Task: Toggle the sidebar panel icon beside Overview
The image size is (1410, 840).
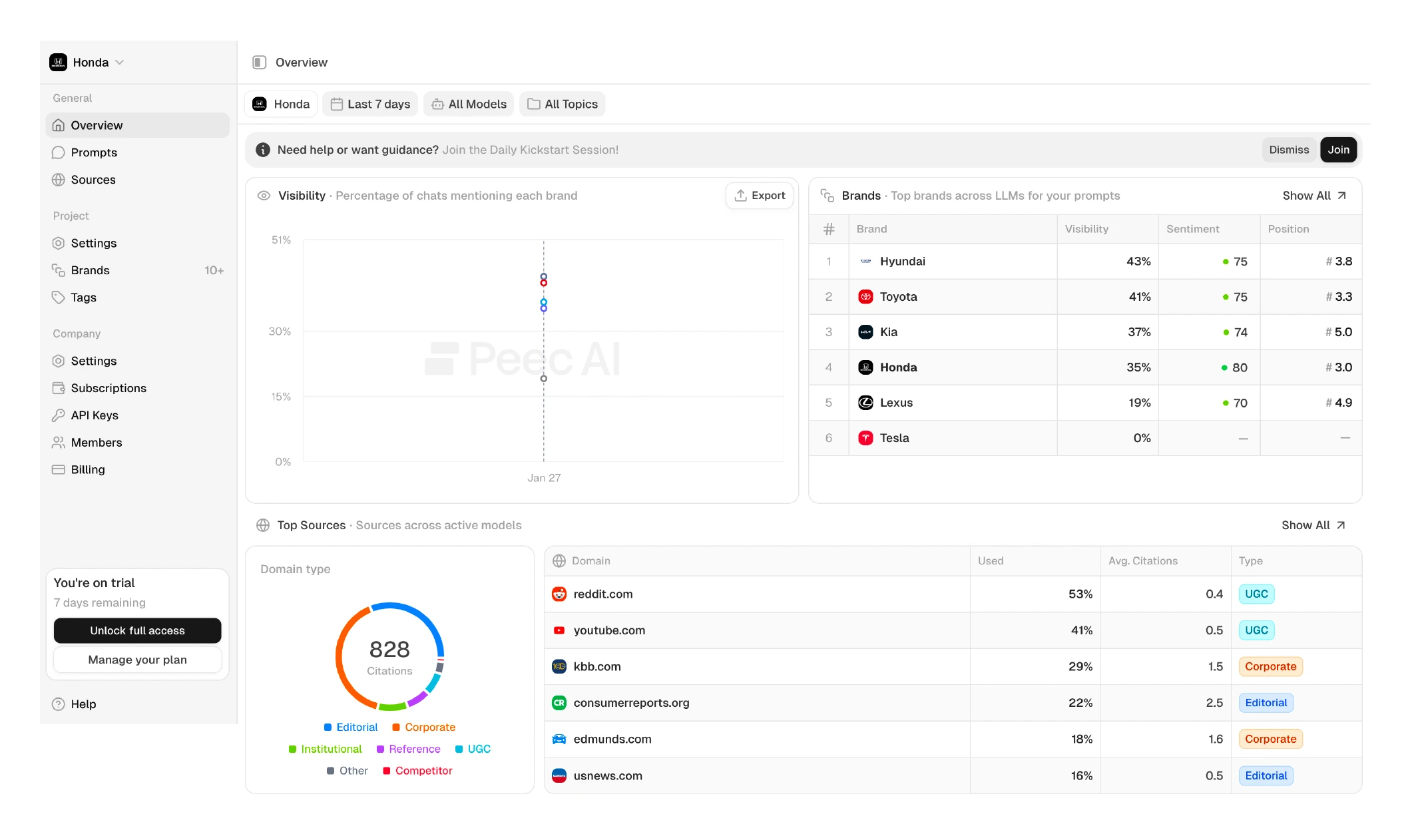Action: (260, 62)
